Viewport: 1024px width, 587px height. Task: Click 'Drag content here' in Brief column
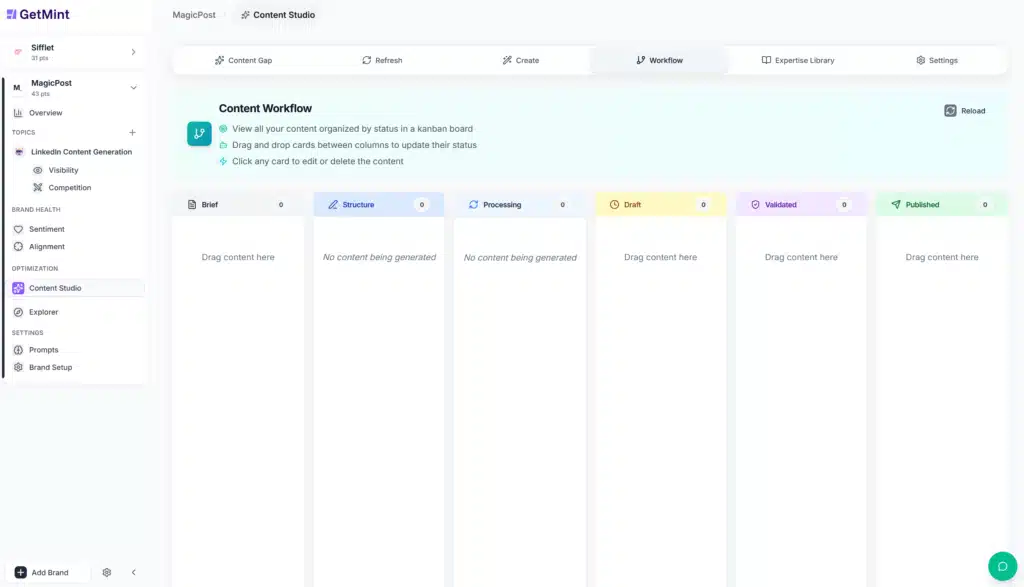238,257
